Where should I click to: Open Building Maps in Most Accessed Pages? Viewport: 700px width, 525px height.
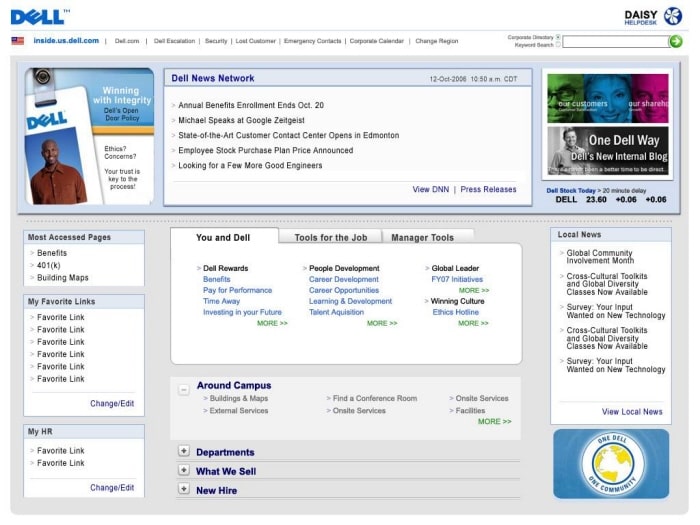tap(62, 278)
